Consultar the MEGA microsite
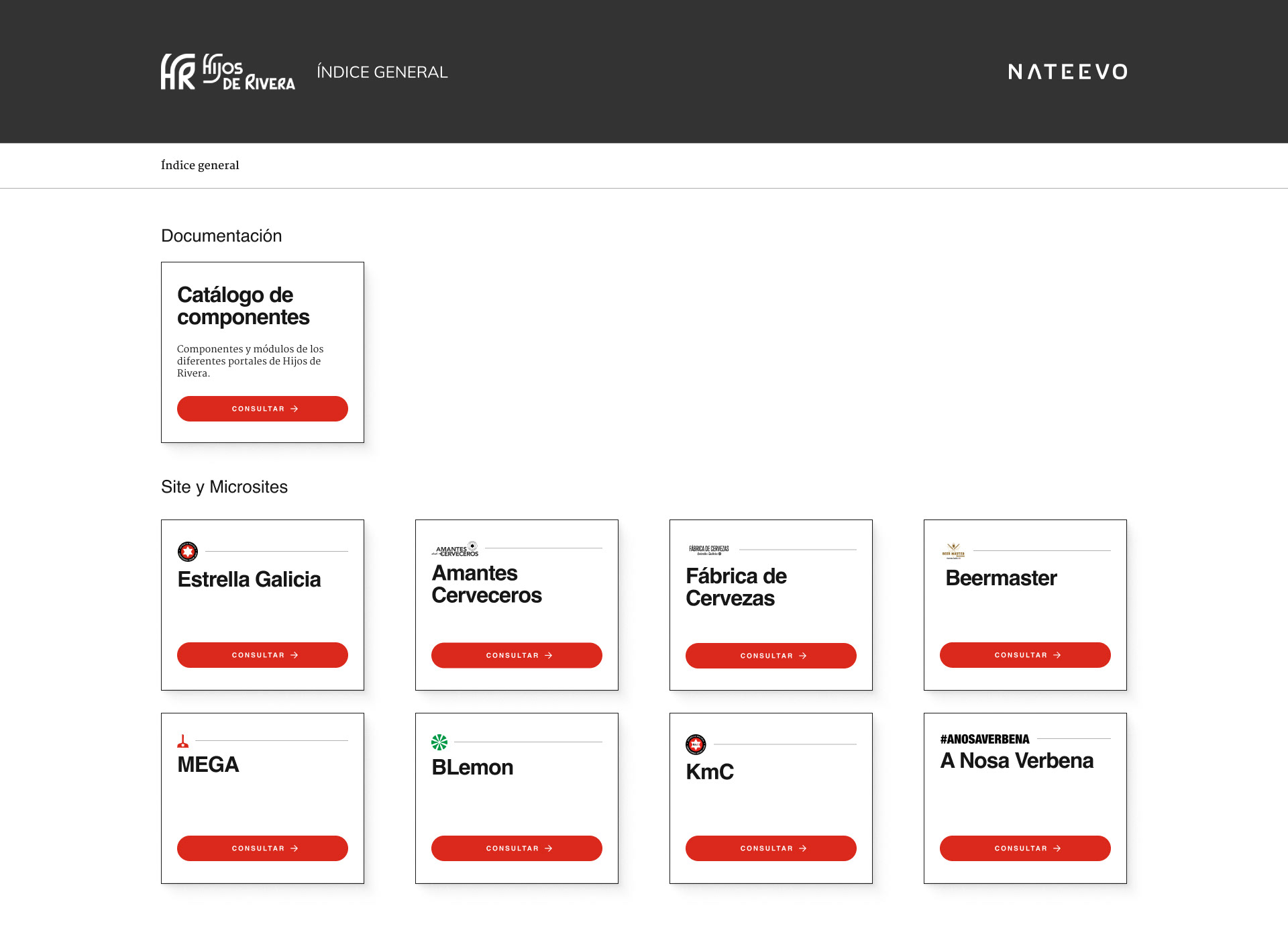This screenshot has height=943, width=1288. tap(262, 848)
